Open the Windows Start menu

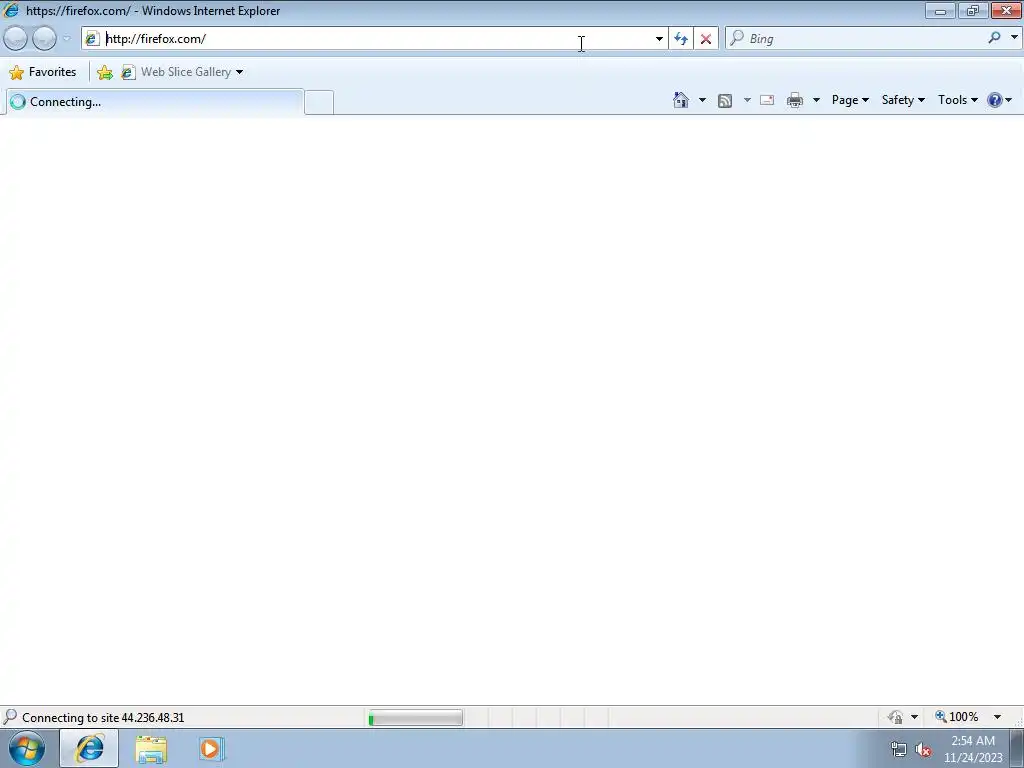(27, 748)
